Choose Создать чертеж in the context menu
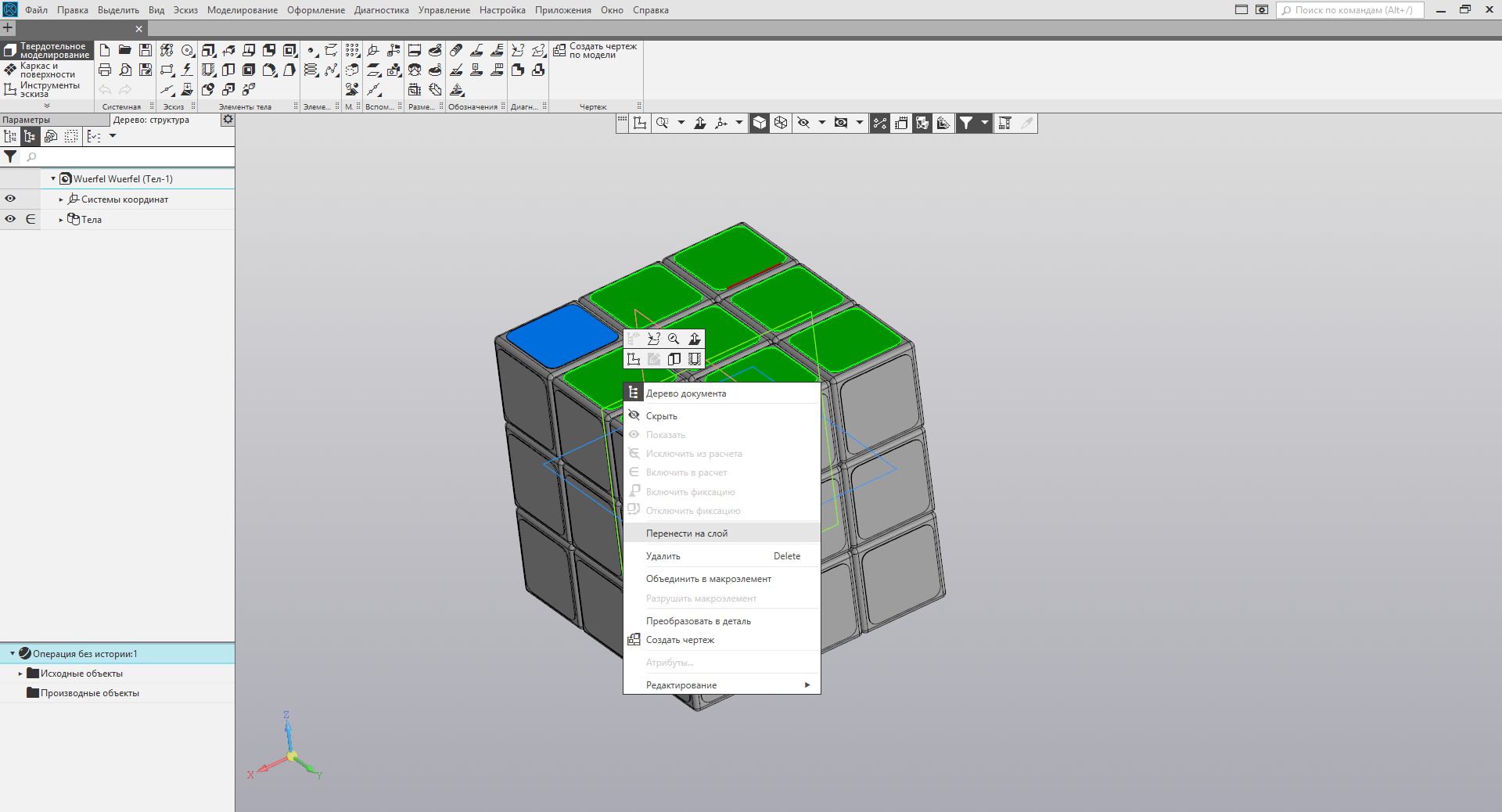 click(721, 640)
